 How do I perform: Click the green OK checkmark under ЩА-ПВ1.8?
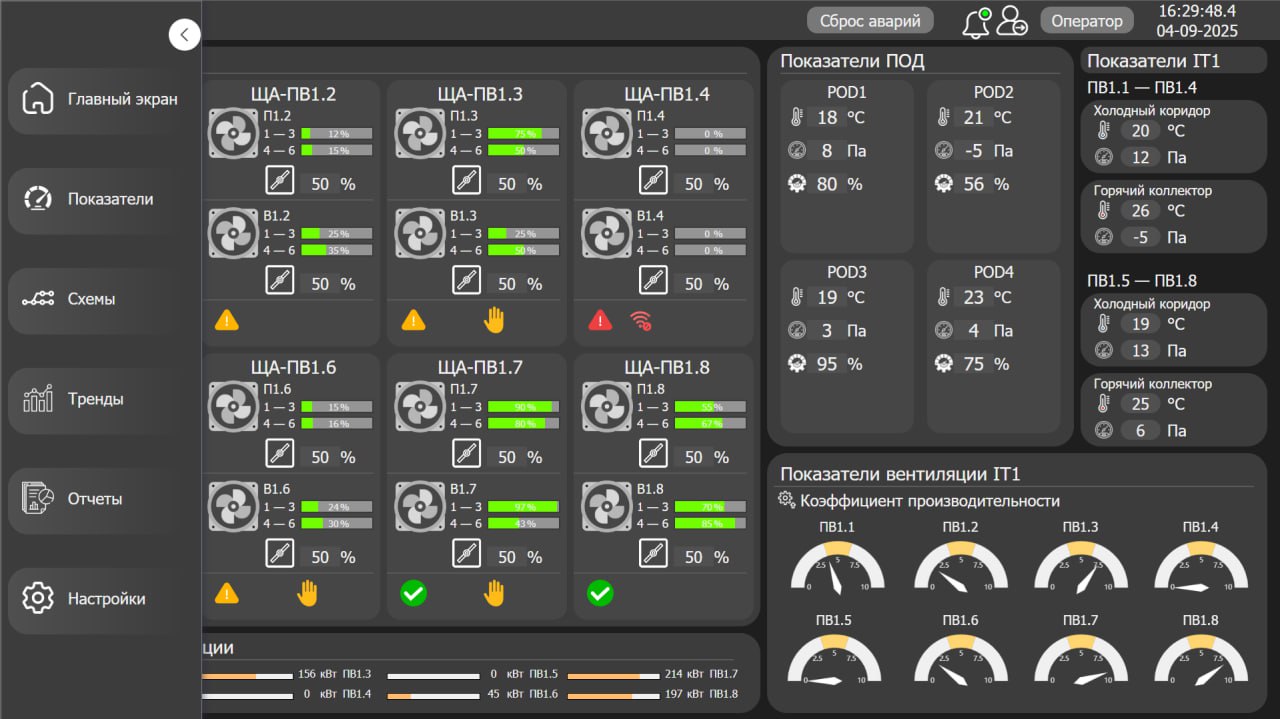click(600, 593)
